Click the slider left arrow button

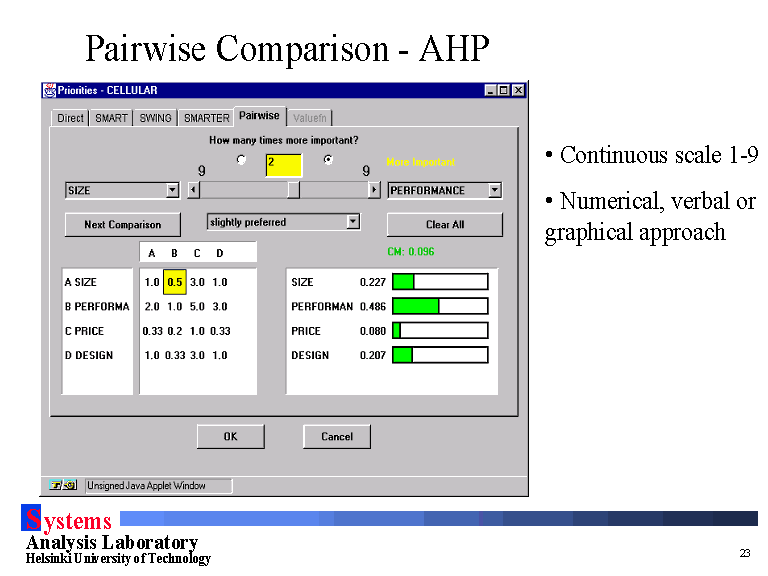point(194,190)
